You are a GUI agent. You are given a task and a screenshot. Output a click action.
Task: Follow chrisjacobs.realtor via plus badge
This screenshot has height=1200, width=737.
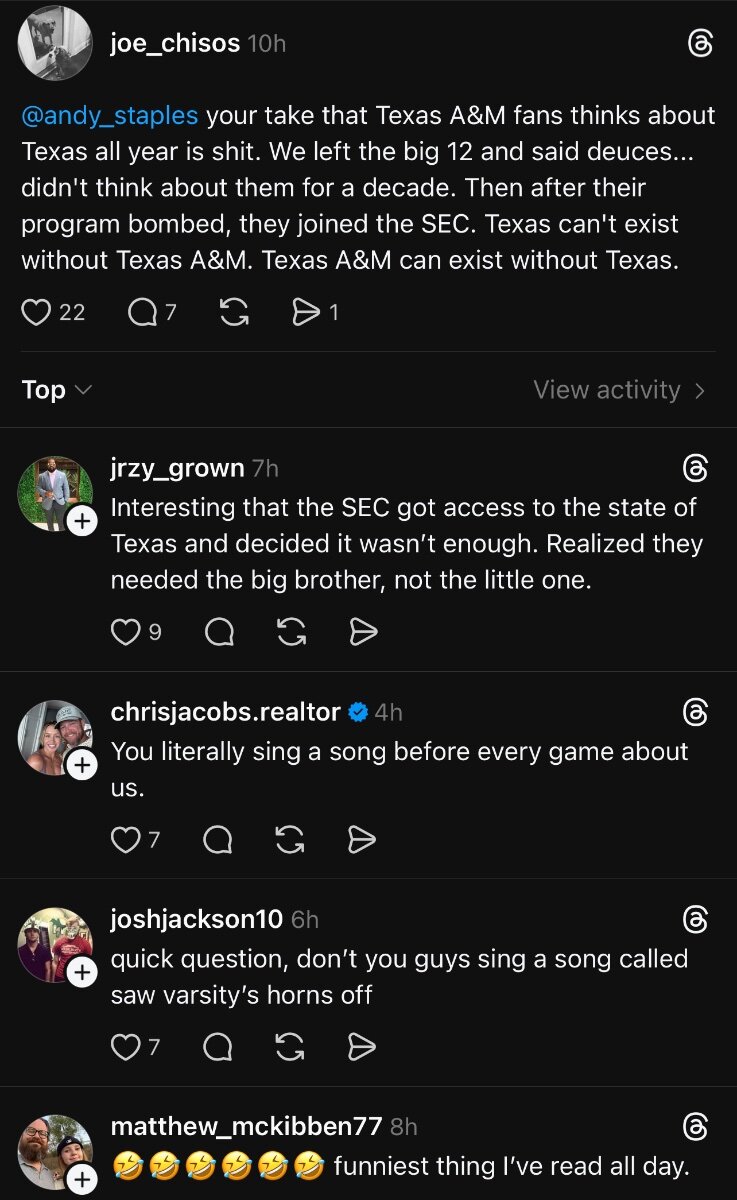point(82,765)
